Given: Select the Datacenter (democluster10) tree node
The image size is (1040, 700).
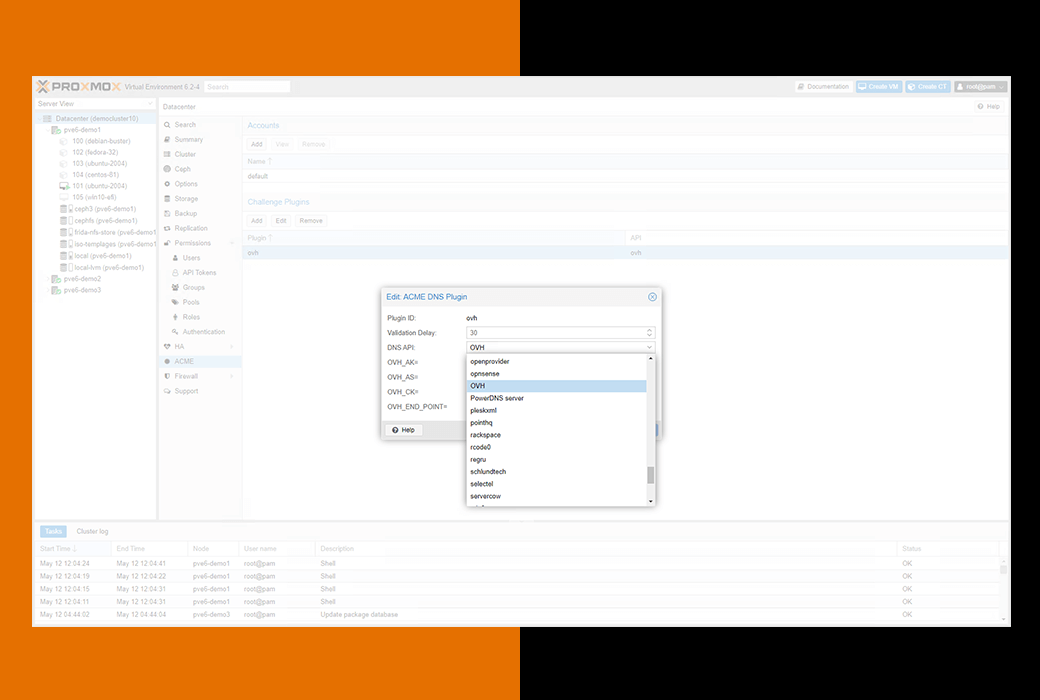Looking at the screenshot, I should pyautogui.click(x=96, y=118).
